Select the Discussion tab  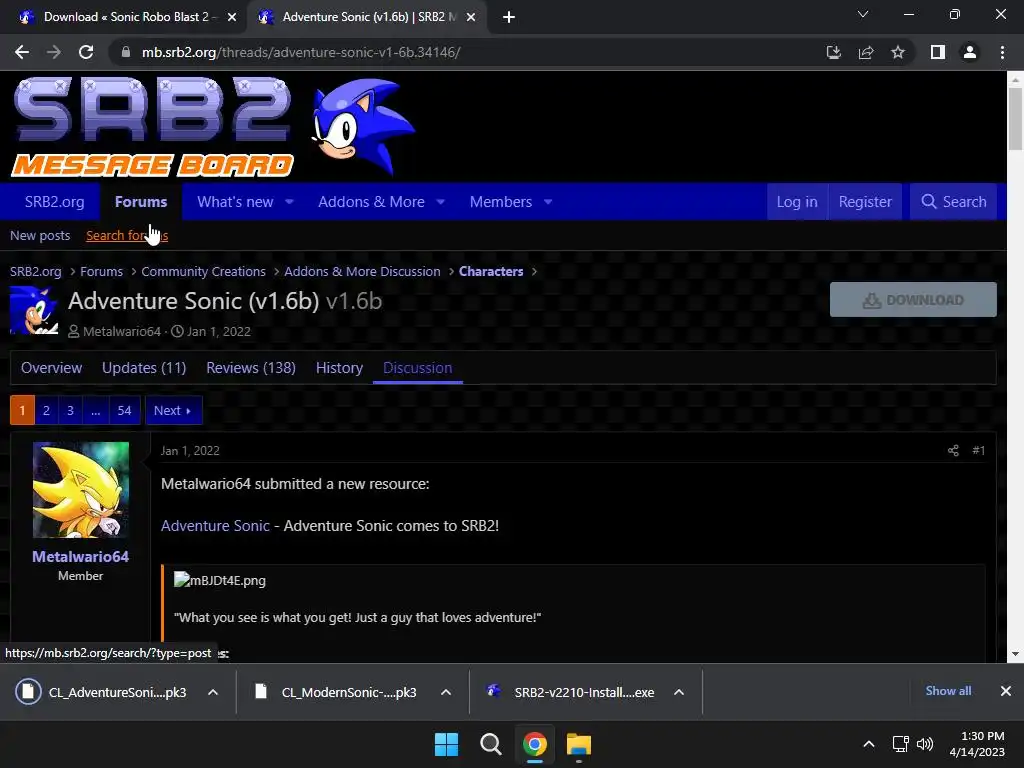coord(417,368)
